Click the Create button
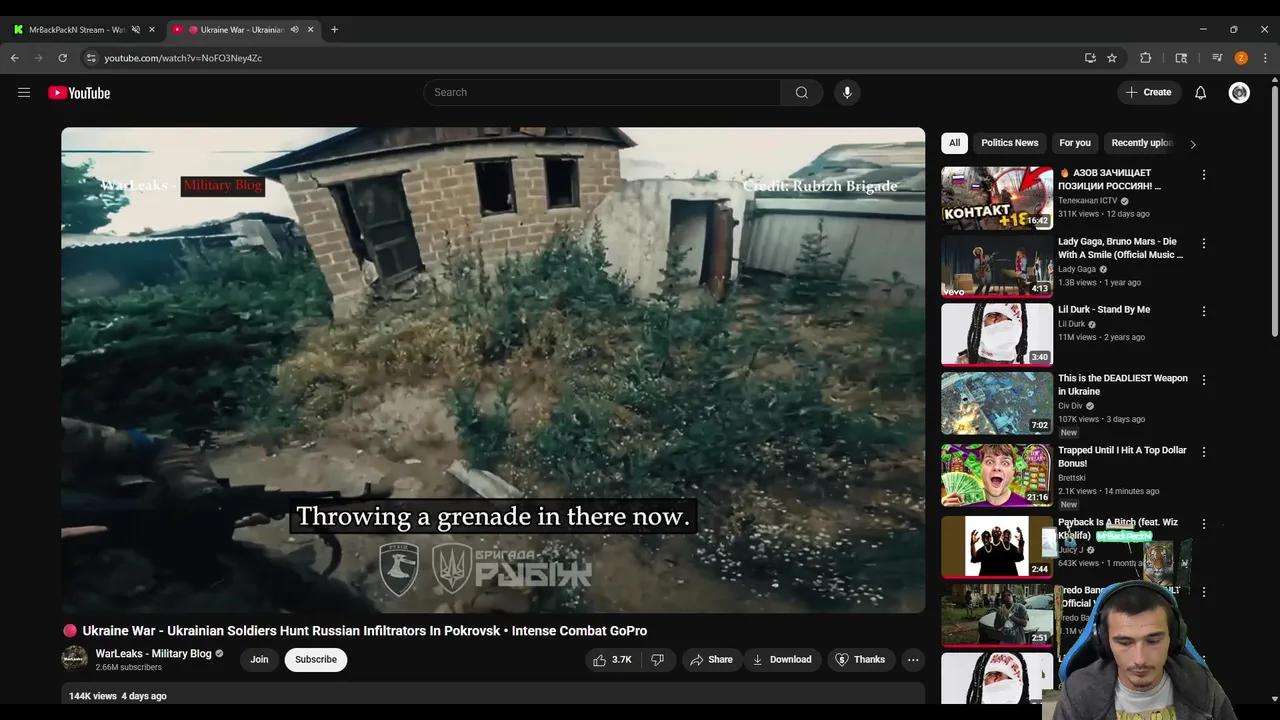The height and width of the screenshot is (720, 1280). [x=1148, y=93]
